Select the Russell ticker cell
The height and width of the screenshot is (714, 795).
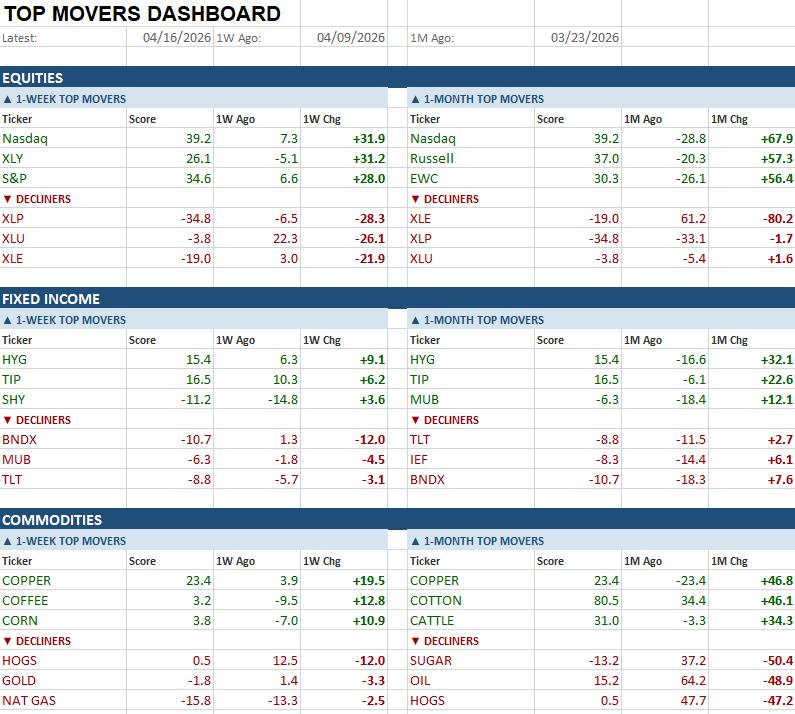471,158
